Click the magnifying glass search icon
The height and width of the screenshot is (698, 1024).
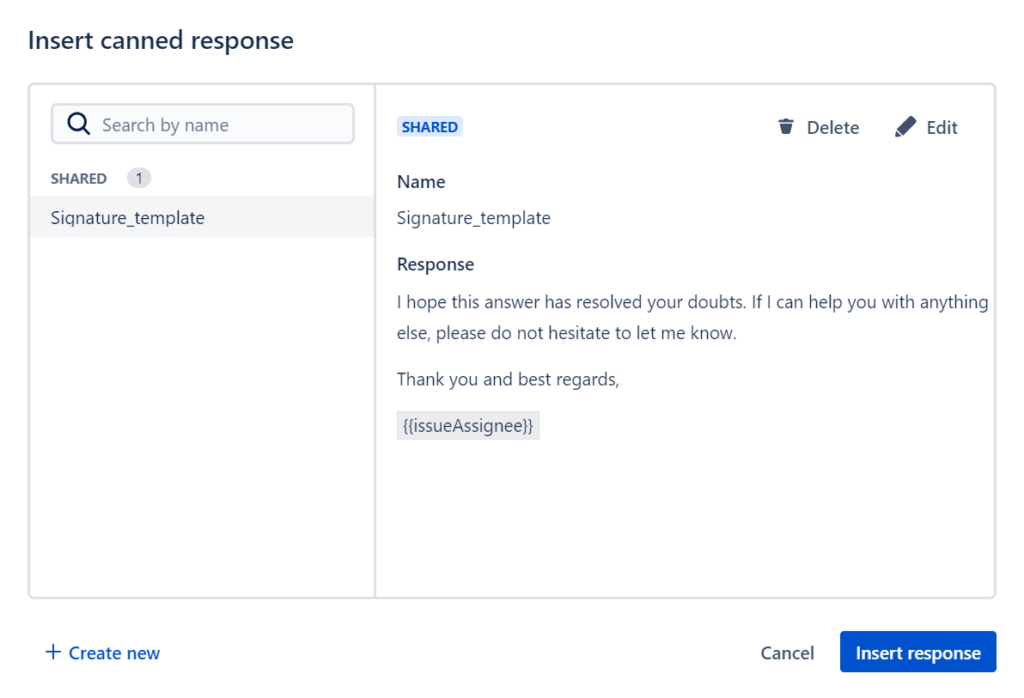pos(78,125)
